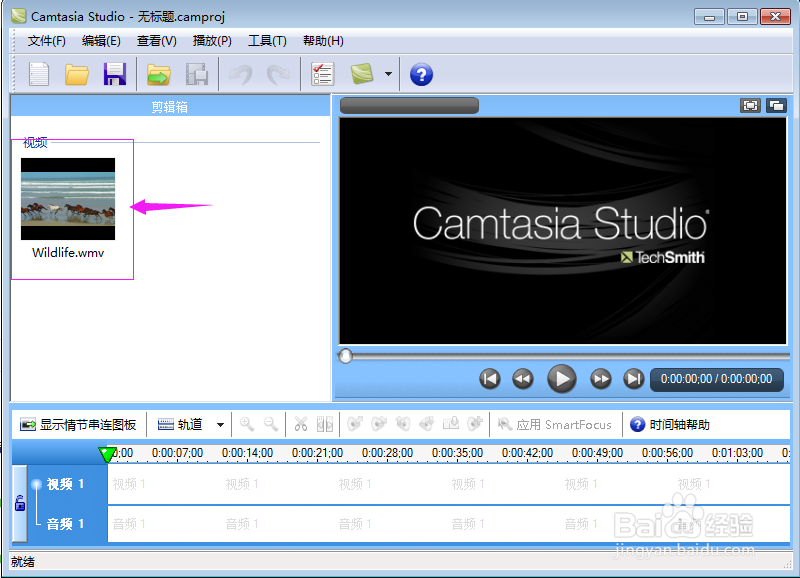The width and height of the screenshot is (800, 578).
Task: Detach the preview window icon
Action: click(x=777, y=106)
